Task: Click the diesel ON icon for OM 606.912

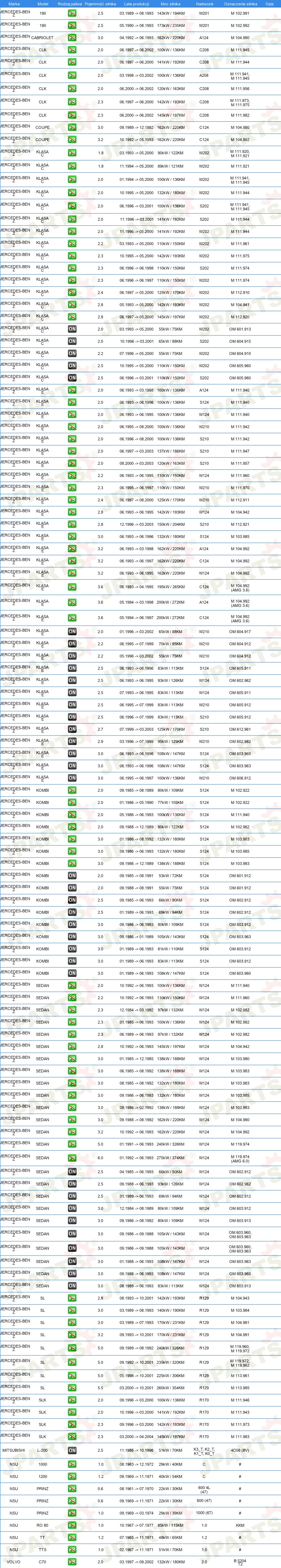Action: [x=72, y=778]
